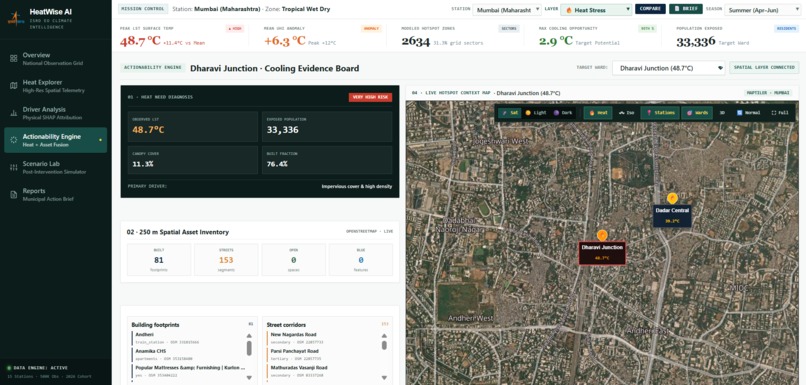Select Normal map size mode

point(748,113)
